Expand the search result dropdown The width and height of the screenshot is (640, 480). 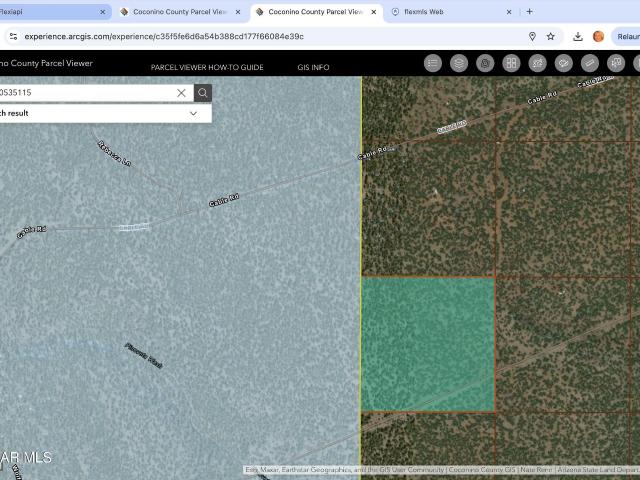[x=193, y=113]
